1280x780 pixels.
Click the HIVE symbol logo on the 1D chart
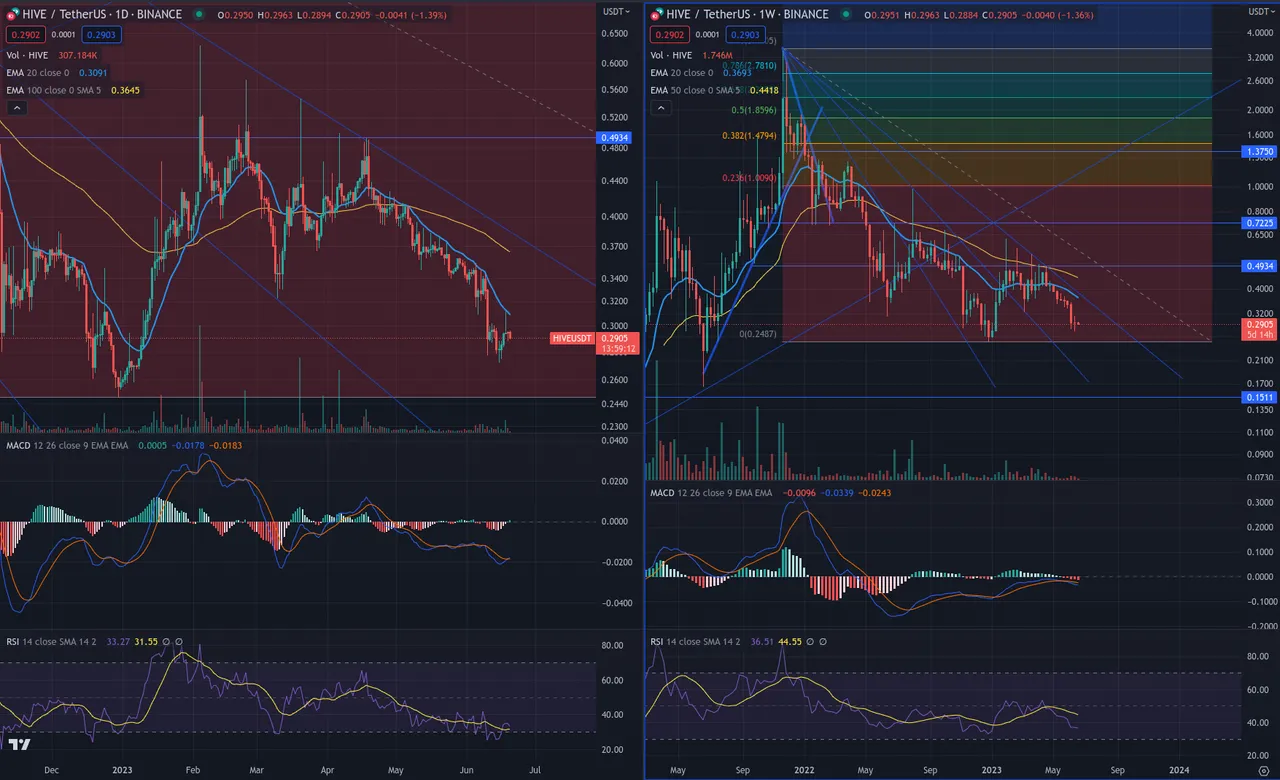pos(12,15)
